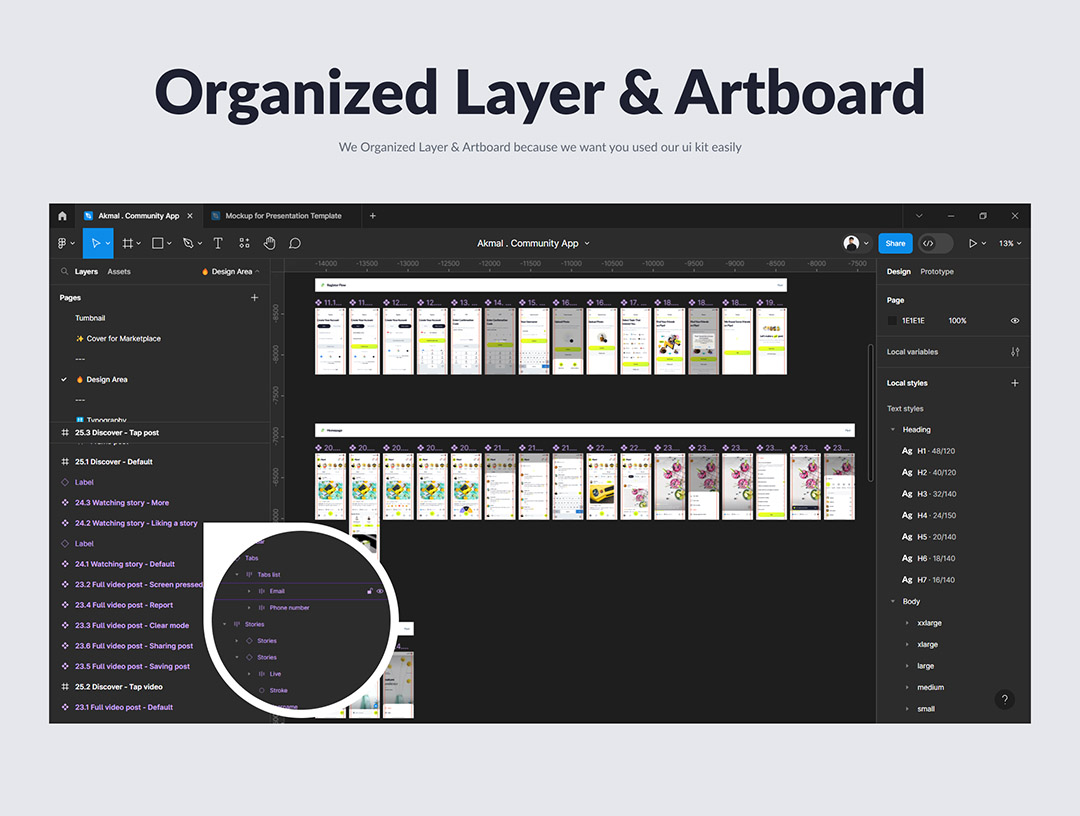
Task: Collapse the Heading text styles group
Action: coord(893,430)
